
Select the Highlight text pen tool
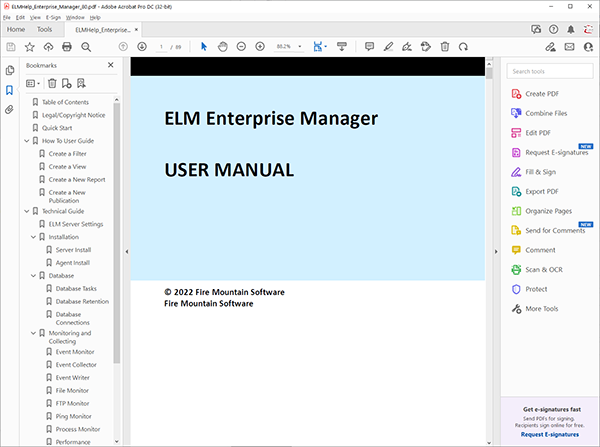[388, 47]
